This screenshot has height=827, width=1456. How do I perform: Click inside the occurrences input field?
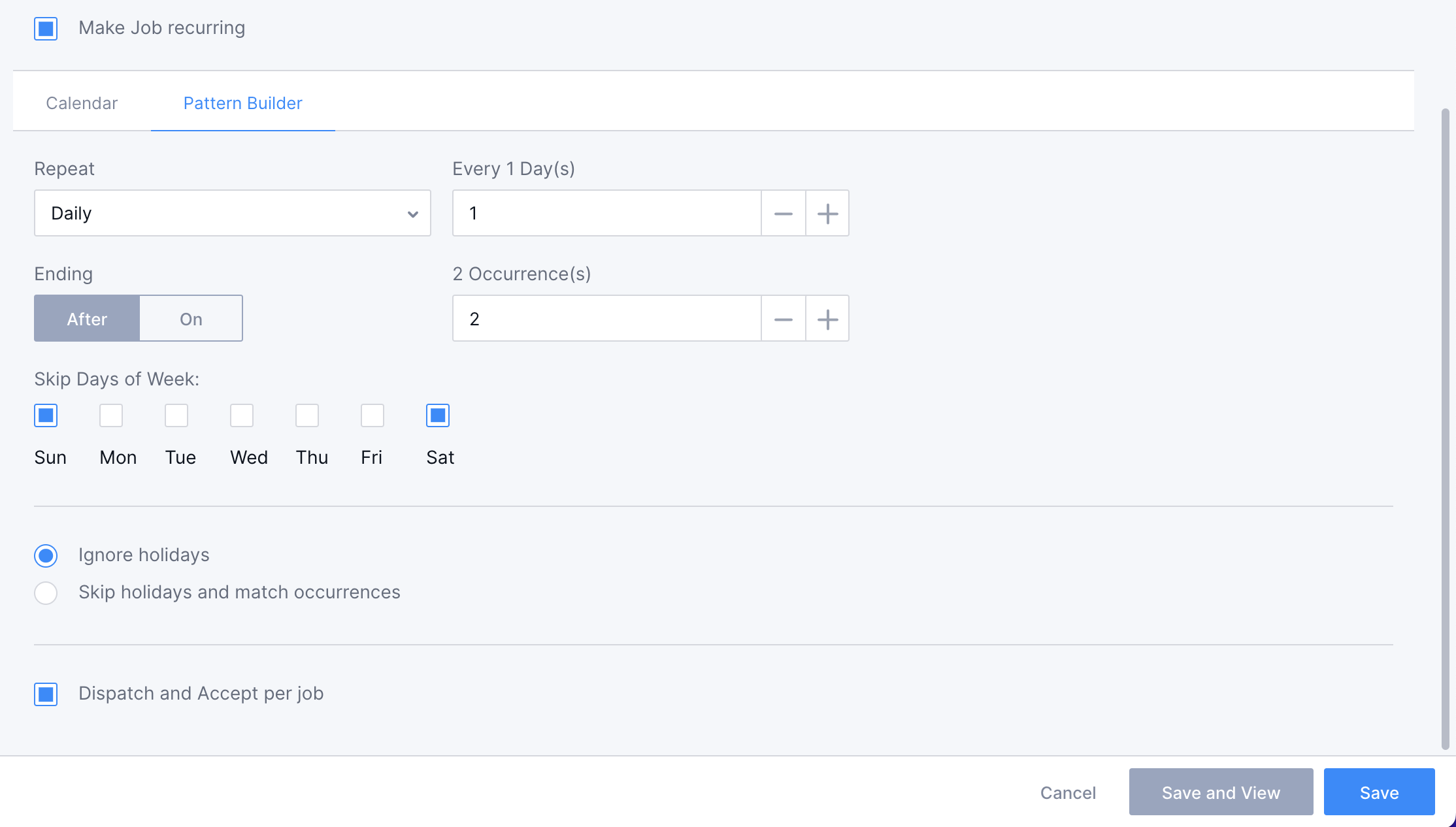click(606, 319)
